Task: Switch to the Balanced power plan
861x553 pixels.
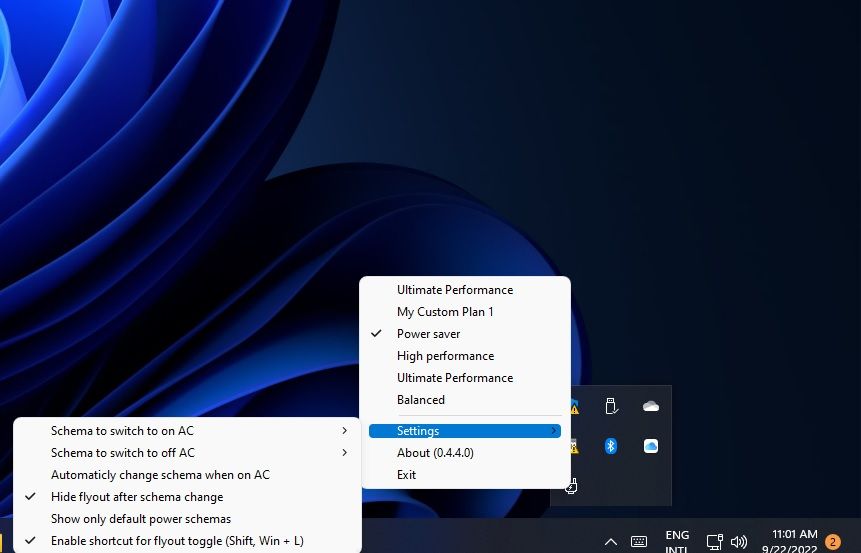Action: (465, 399)
